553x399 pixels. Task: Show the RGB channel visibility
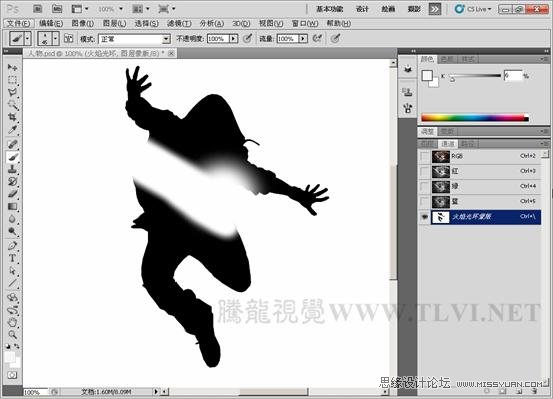(425, 156)
